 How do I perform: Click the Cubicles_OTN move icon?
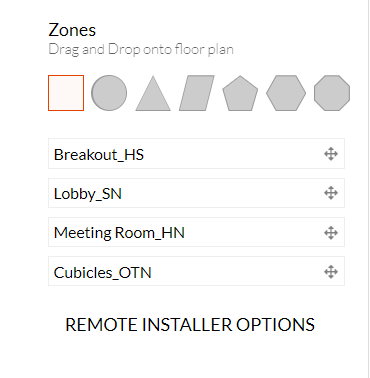click(x=331, y=272)
